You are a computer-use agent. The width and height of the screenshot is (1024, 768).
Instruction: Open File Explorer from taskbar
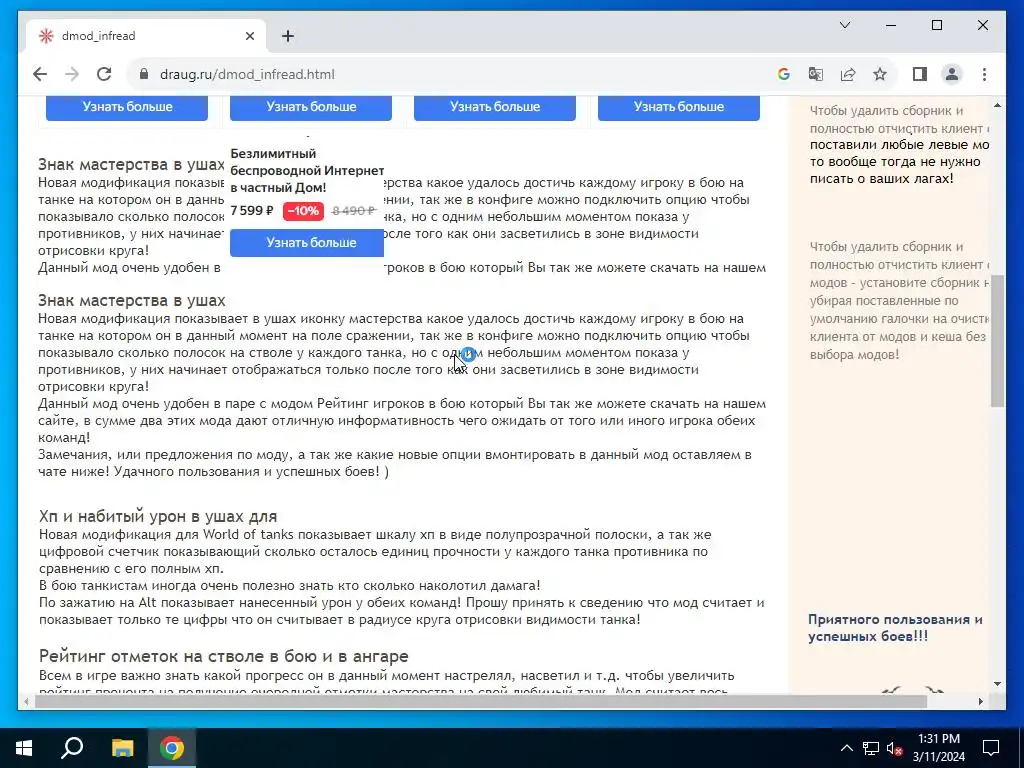[x=122, y=748]
